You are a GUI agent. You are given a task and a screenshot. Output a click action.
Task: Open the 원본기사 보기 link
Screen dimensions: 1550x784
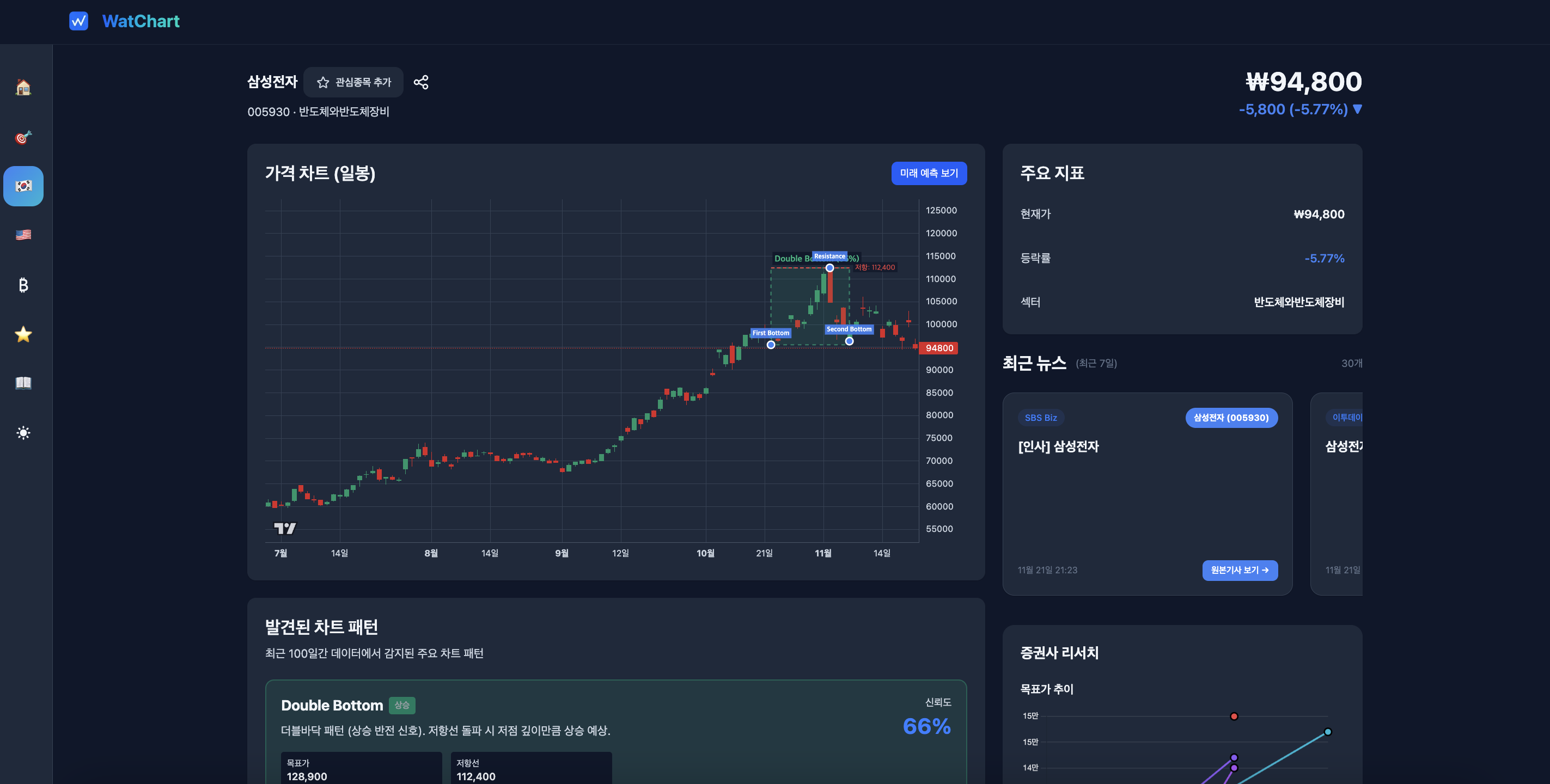tap(1240, 570)
